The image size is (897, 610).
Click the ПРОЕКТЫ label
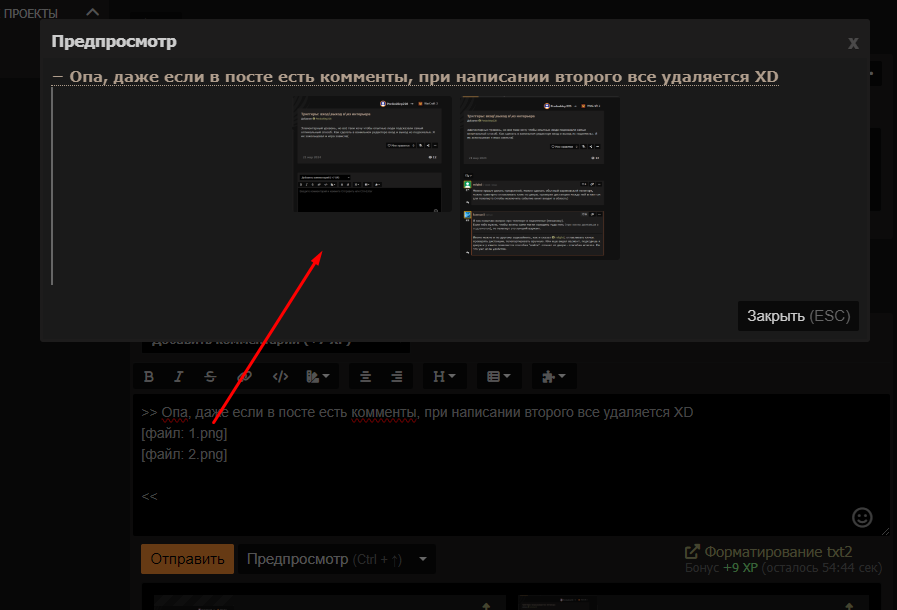[x=31, y=13]
